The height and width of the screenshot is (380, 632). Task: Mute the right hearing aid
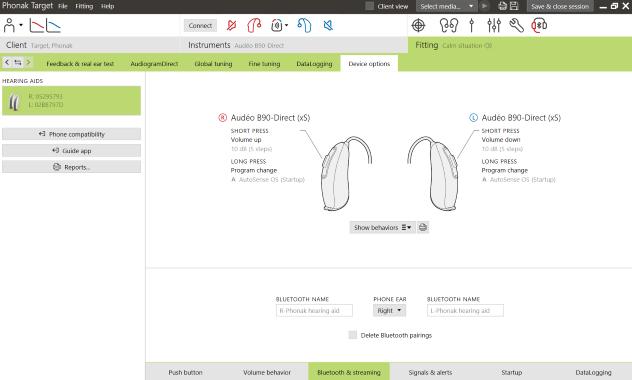(232, 25)
